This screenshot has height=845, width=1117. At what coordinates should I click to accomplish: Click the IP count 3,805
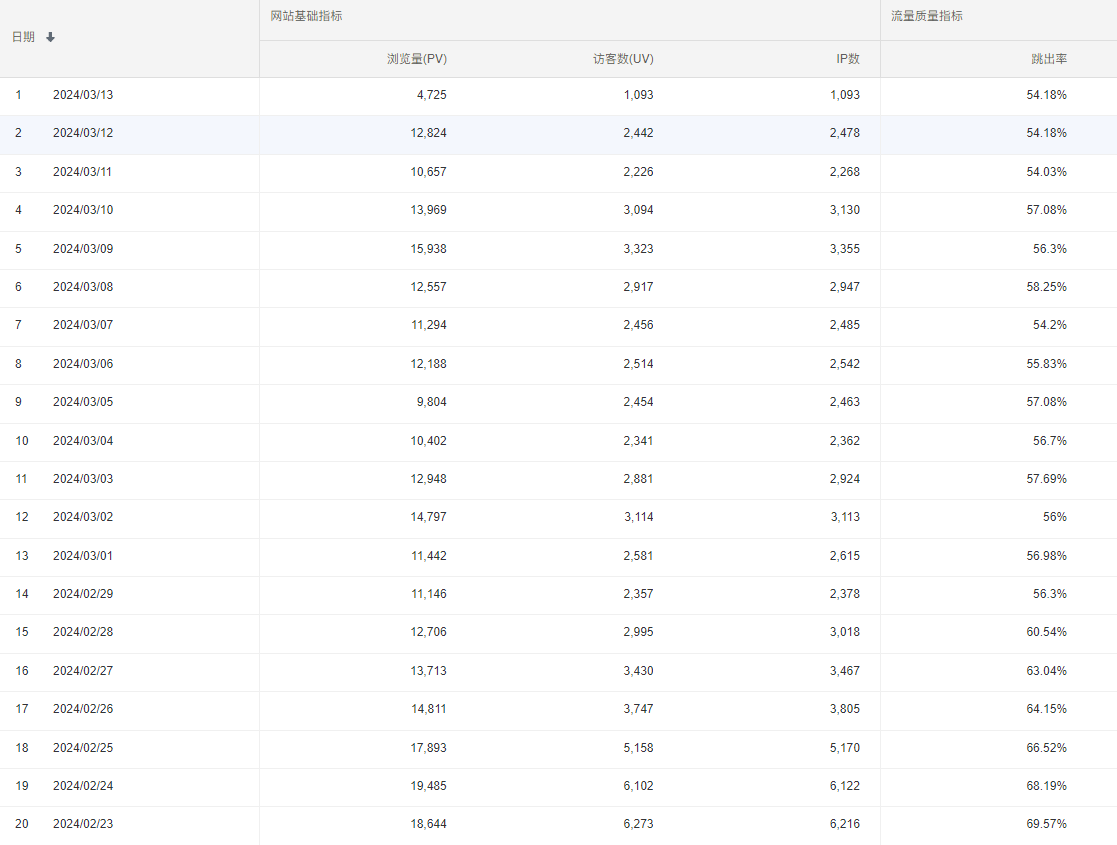[x=844, y=709]
